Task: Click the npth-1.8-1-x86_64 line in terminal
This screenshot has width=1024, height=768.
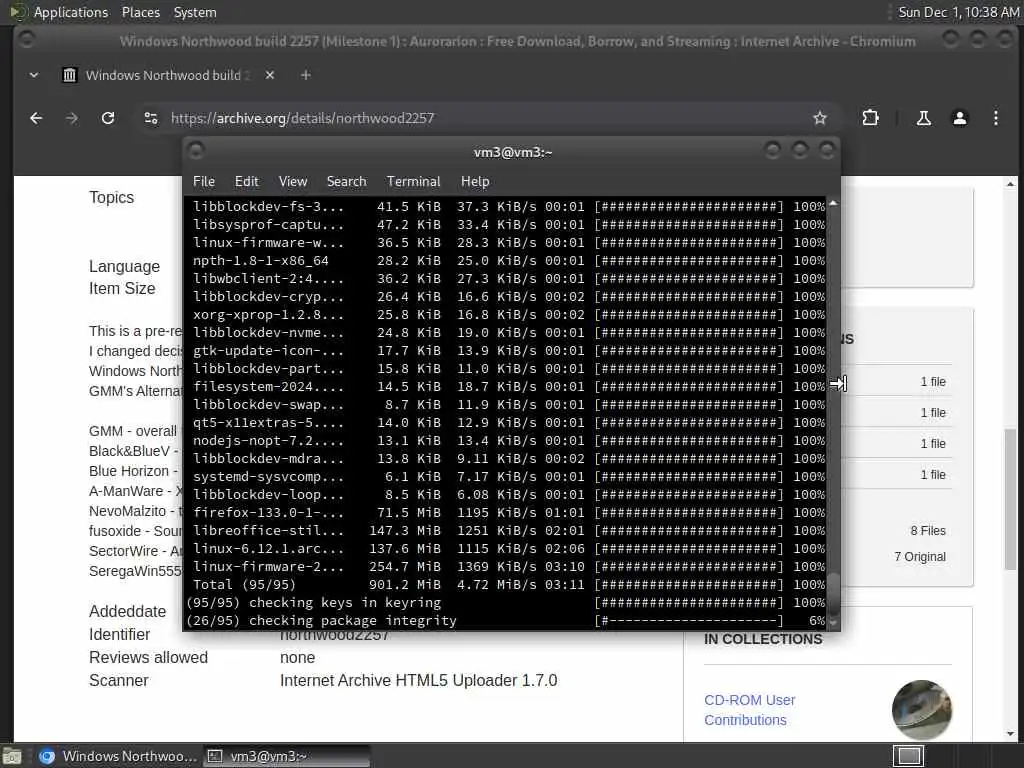Action: pos(509,261)
